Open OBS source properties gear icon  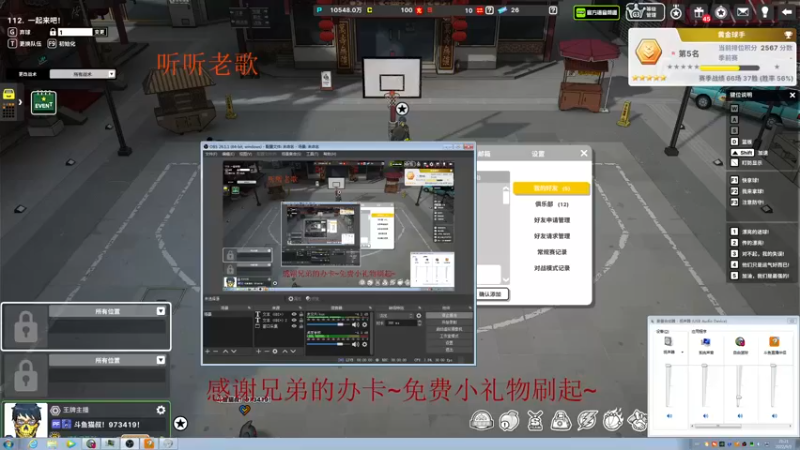tap(275, 351)
